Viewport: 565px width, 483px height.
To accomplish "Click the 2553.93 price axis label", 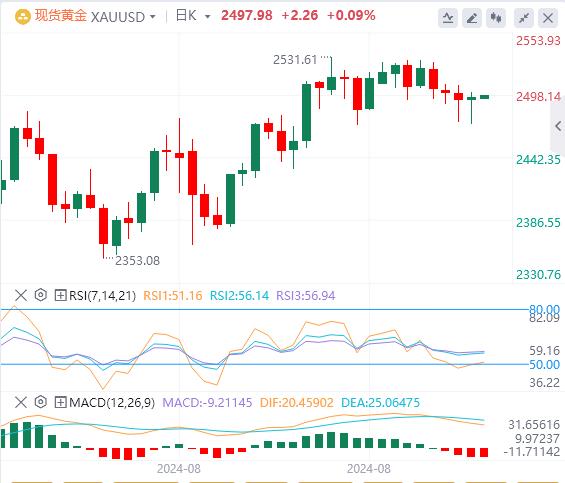I will [x=538, y=41].
